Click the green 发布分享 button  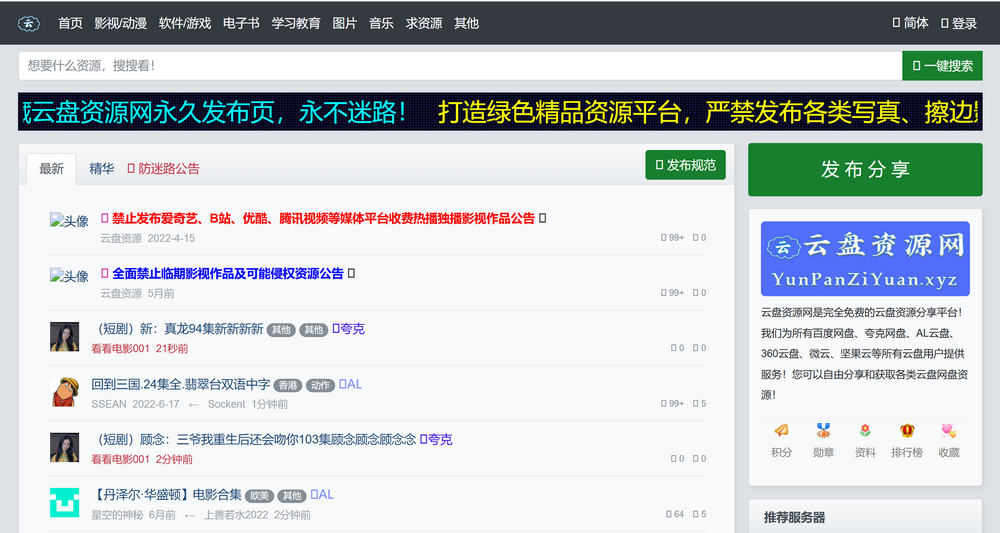pos(865,169)
